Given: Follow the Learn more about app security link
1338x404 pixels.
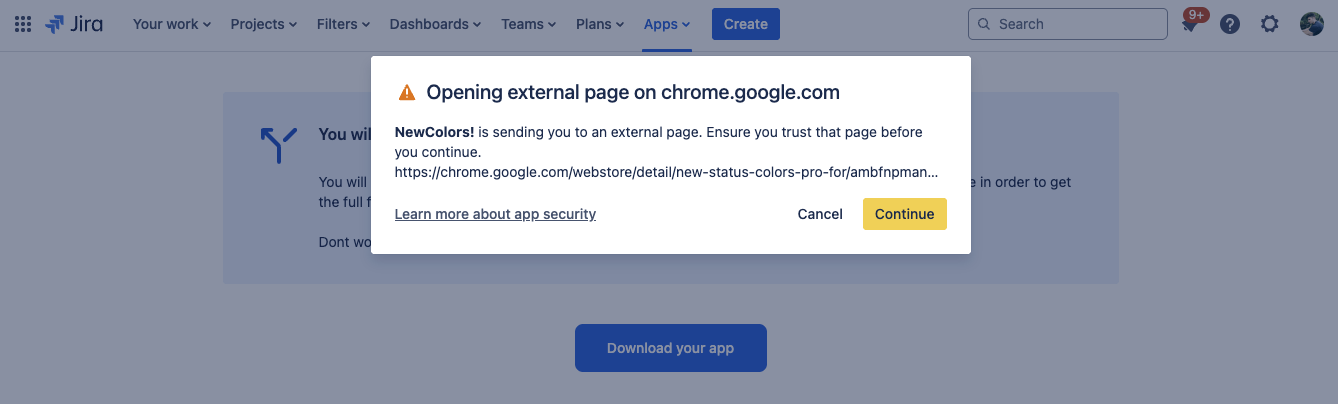Looking at the screenshot, I should coord(495,214).
